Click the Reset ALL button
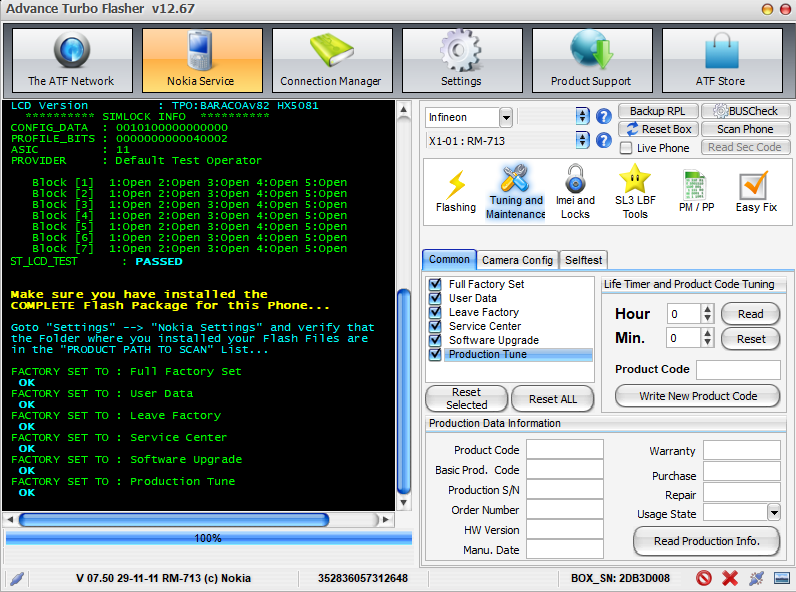The image size is (796, 592). click(552, 399)
